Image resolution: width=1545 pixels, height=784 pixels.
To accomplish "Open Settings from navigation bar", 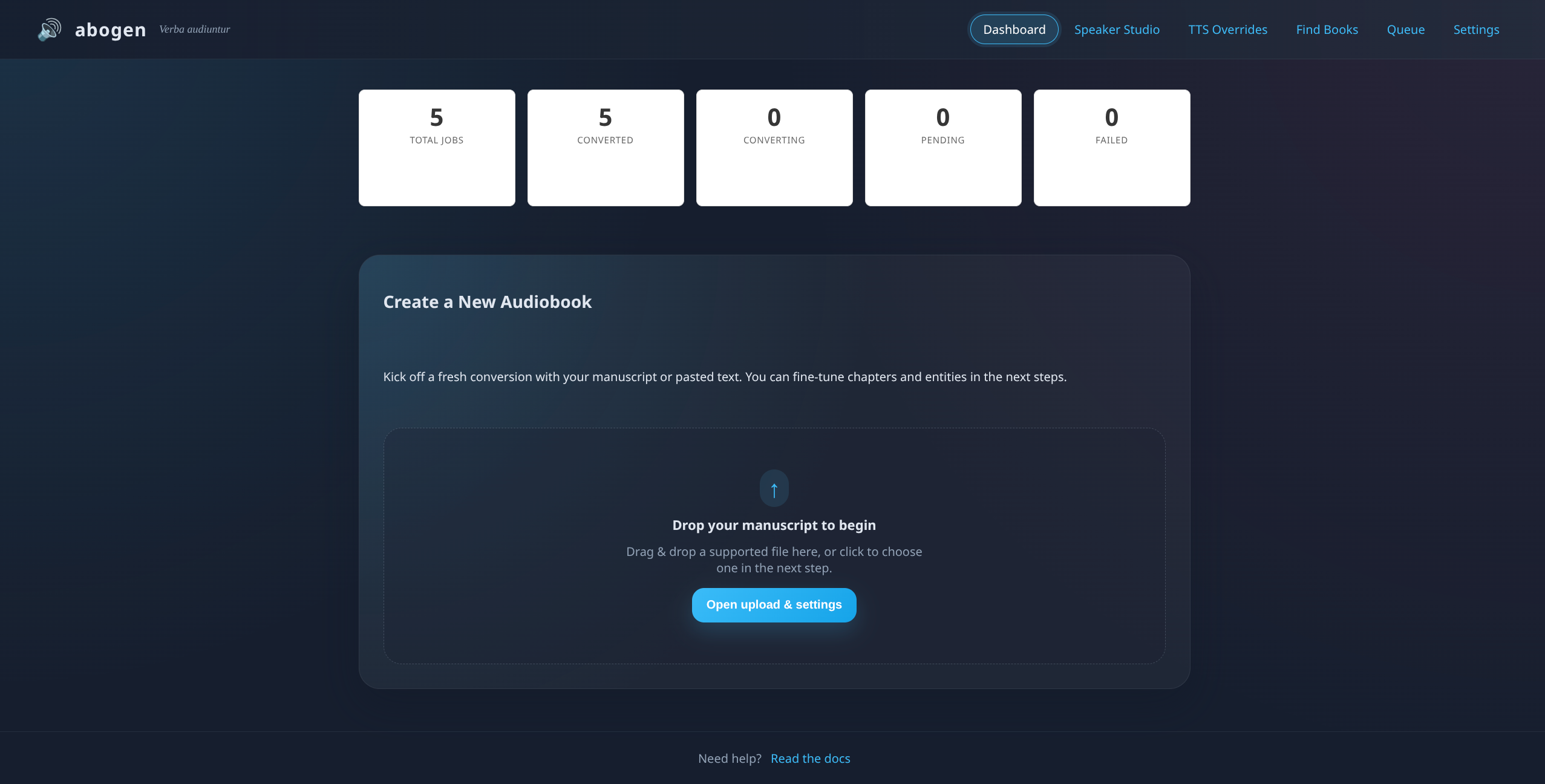I will (x=1476, y=30).
